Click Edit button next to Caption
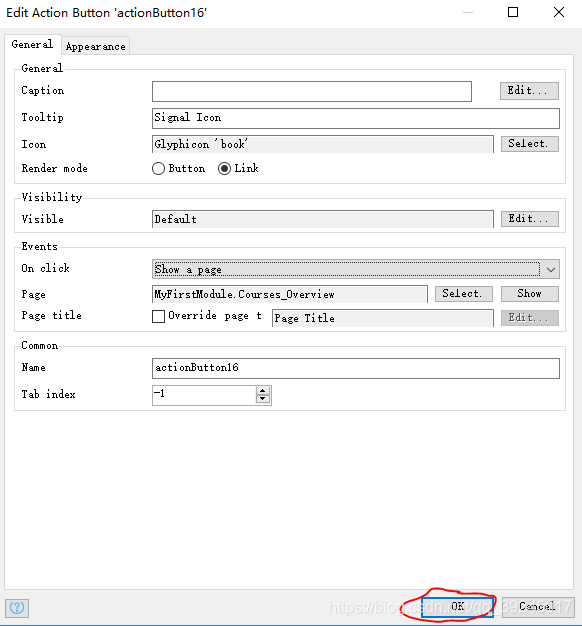 coord(529,91)
